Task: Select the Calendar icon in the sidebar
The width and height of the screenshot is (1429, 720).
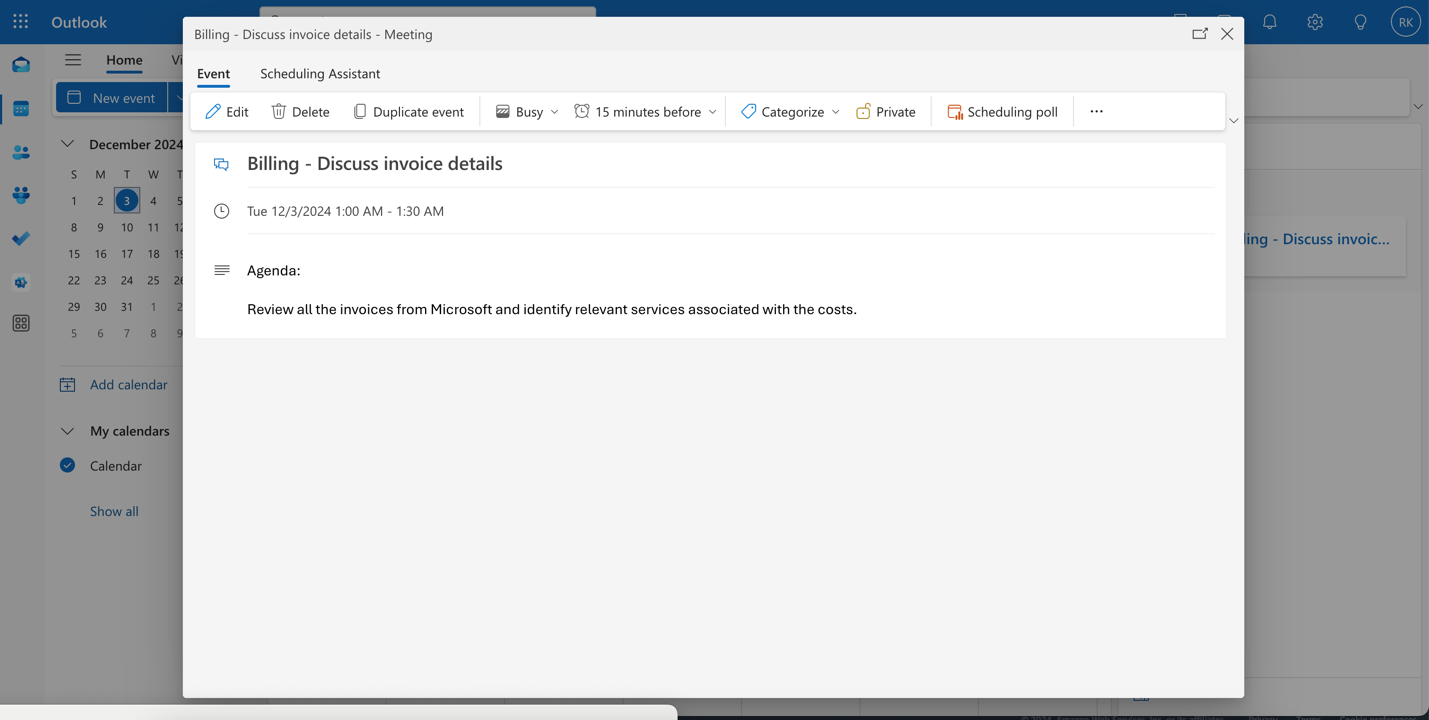Action: tap(21, 108)
